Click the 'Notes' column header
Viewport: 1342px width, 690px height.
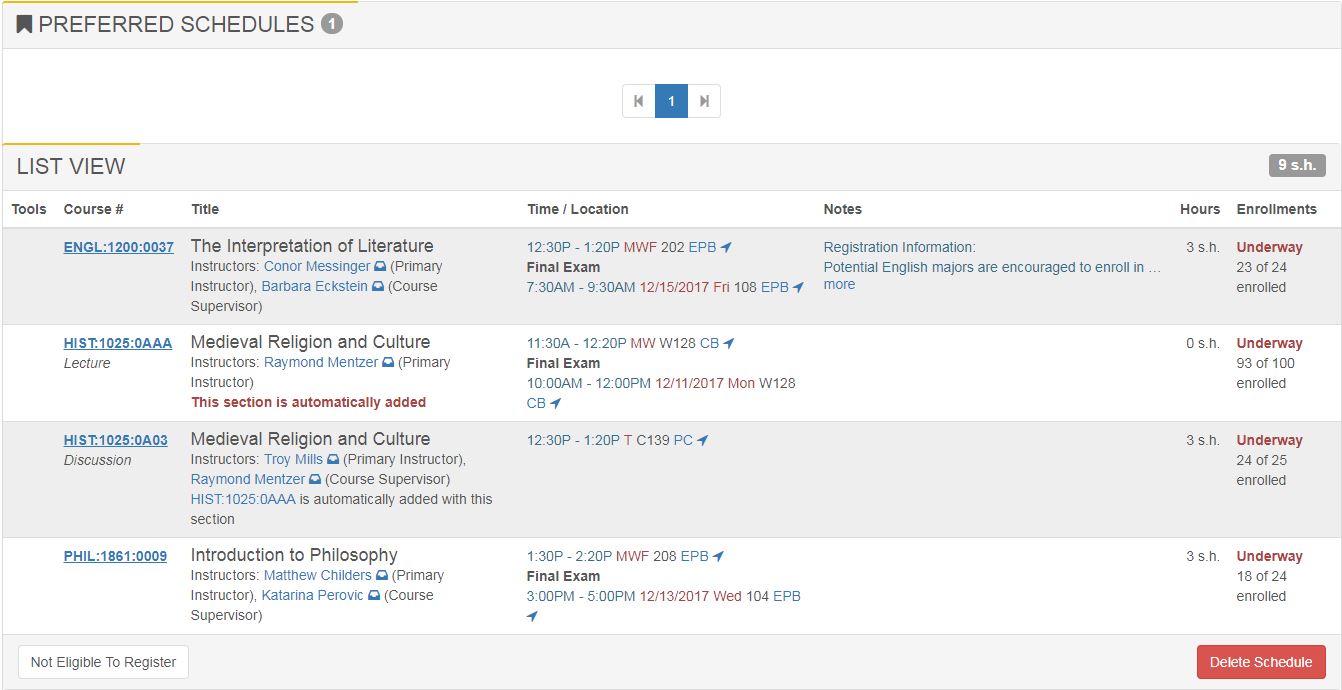pos(843,209)
